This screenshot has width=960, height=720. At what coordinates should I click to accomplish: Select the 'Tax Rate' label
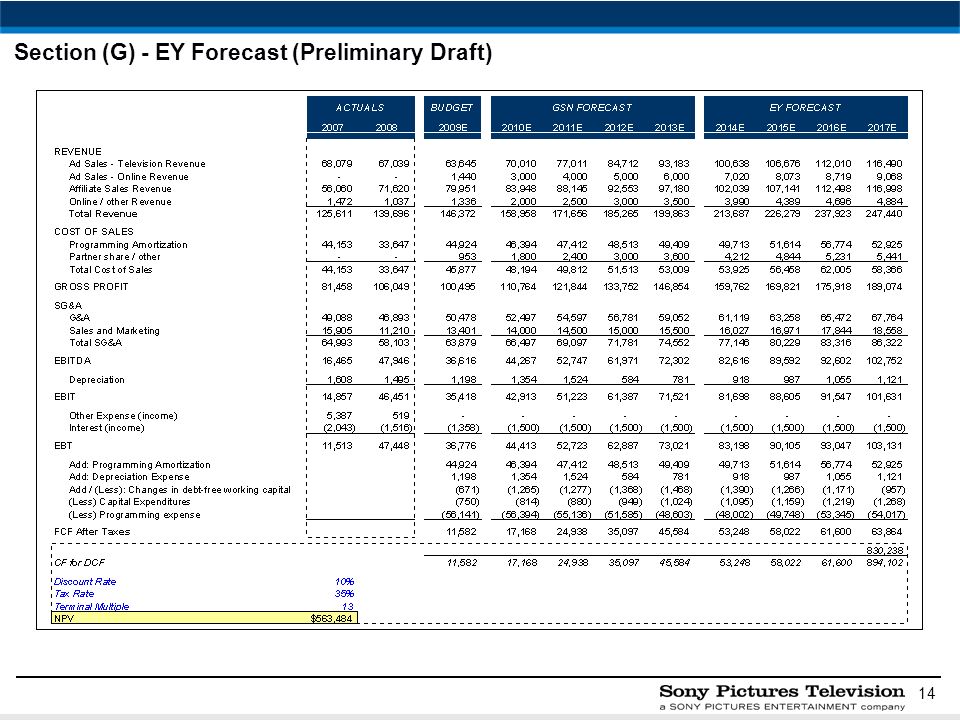pyautogui.click(x=73, y=594)
